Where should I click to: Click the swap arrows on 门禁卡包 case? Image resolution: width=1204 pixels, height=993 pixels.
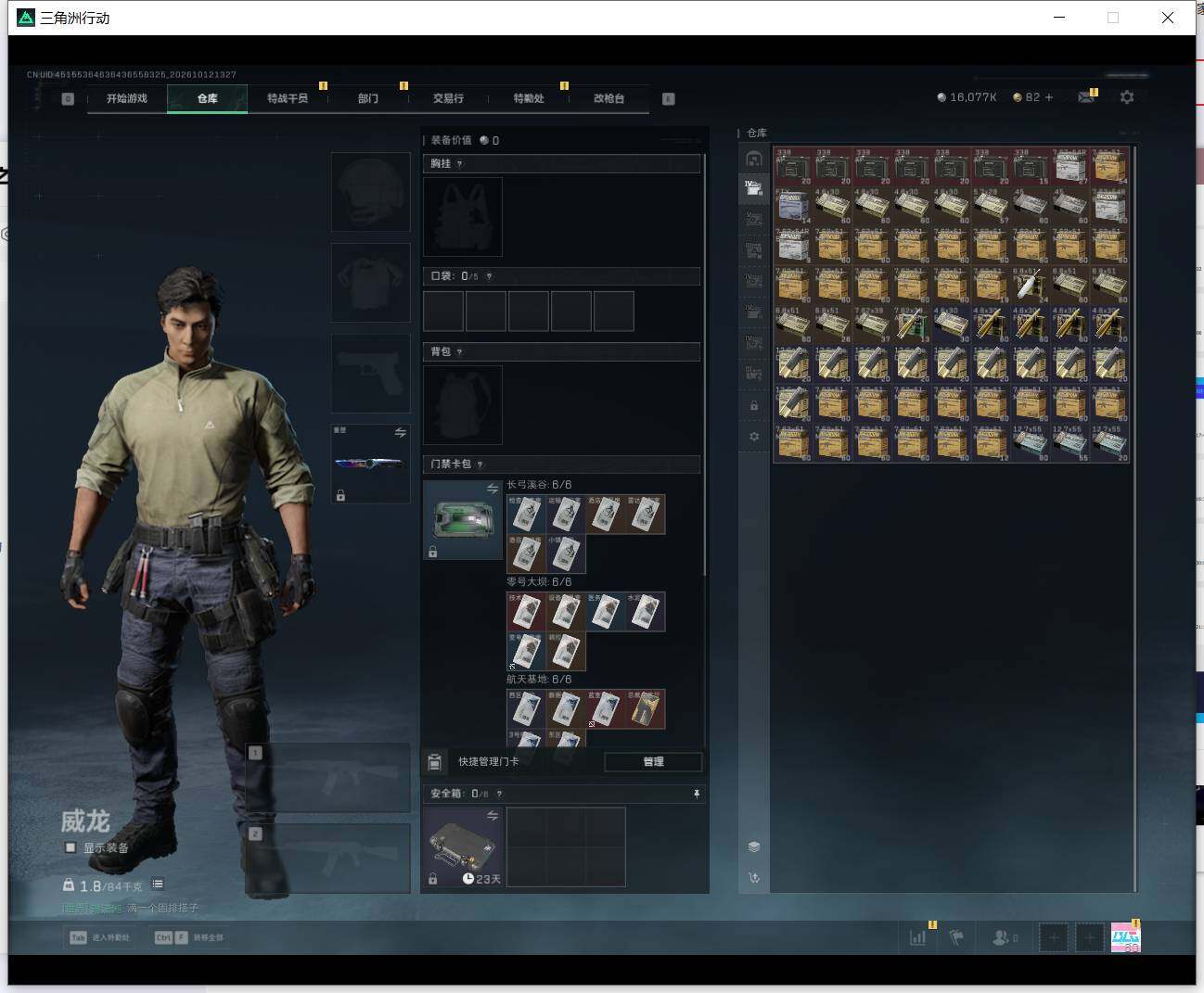coord(493,489)
